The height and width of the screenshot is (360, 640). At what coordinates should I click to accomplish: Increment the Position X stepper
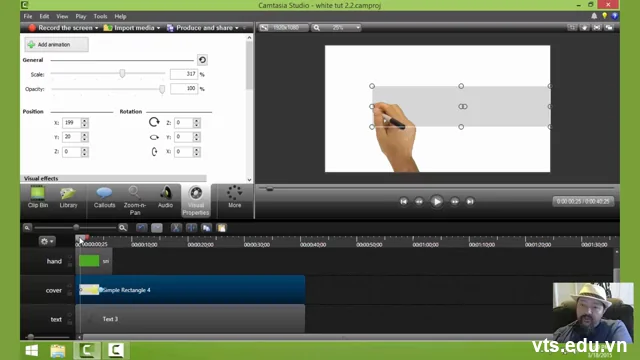point(84,120)
